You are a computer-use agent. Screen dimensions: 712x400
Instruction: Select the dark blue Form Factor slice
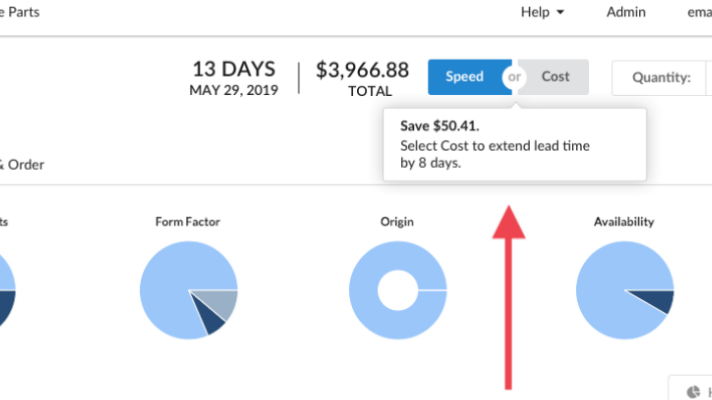click(x=213, y=317)
